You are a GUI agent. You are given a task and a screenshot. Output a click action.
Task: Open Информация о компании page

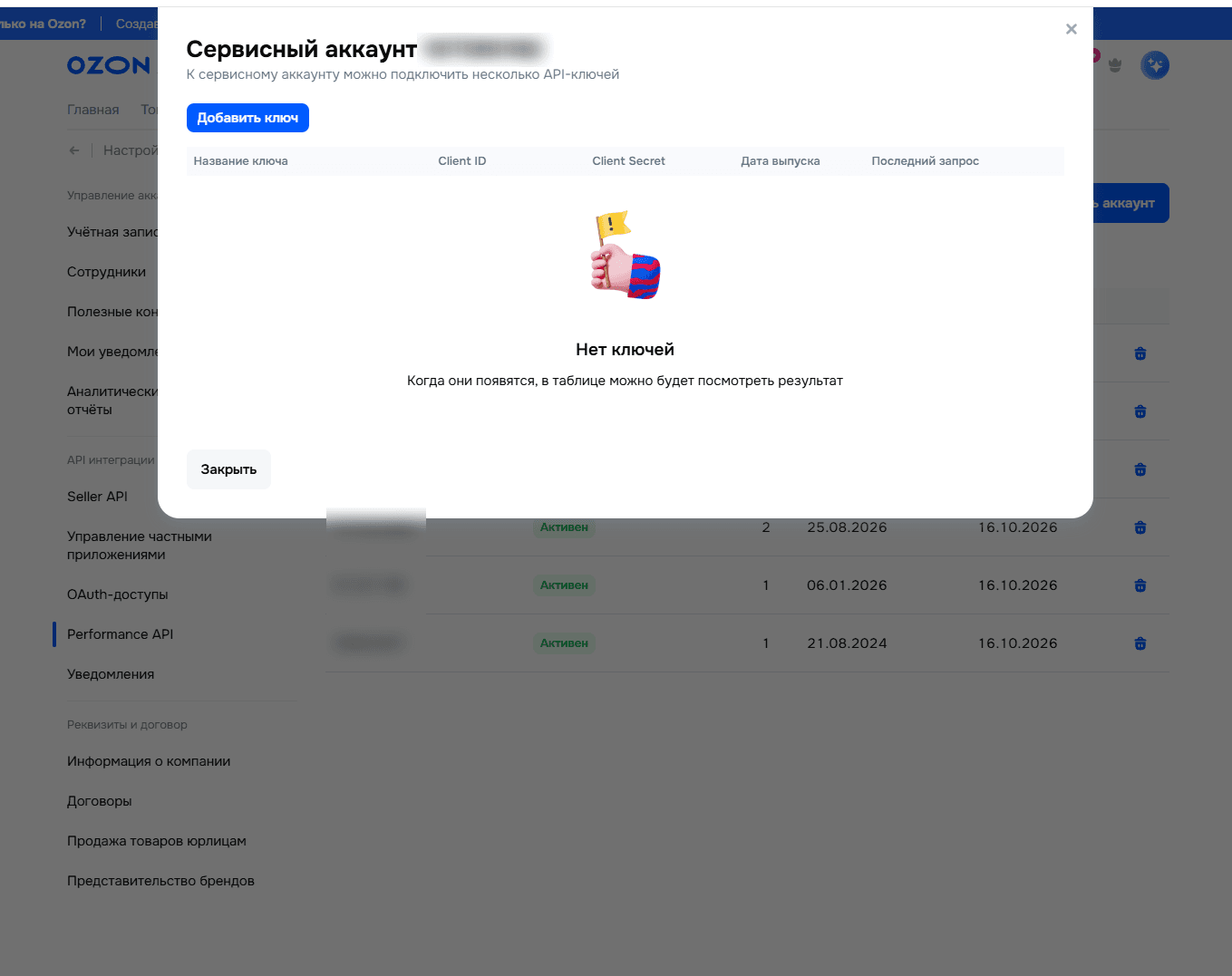click(x=149, y=761)
